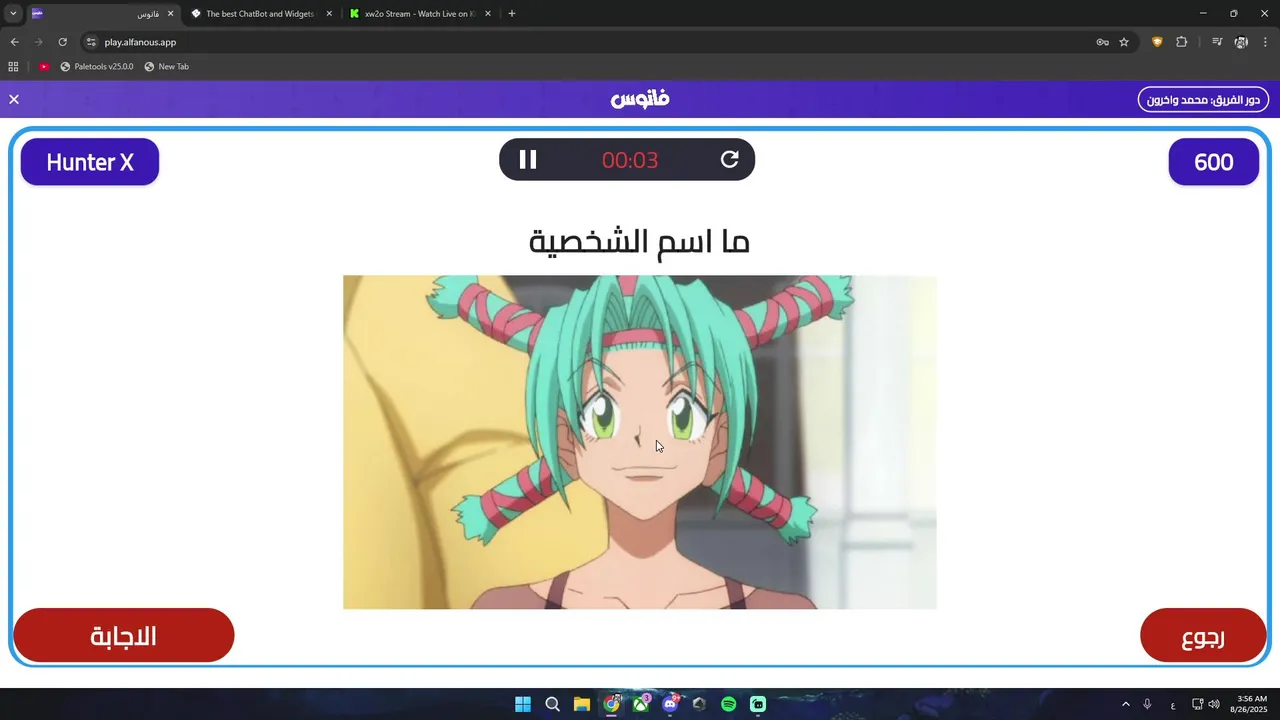Open the Chrome profile avatar
This screenshot has height=720, width=1280.
tap(1241, 42)
